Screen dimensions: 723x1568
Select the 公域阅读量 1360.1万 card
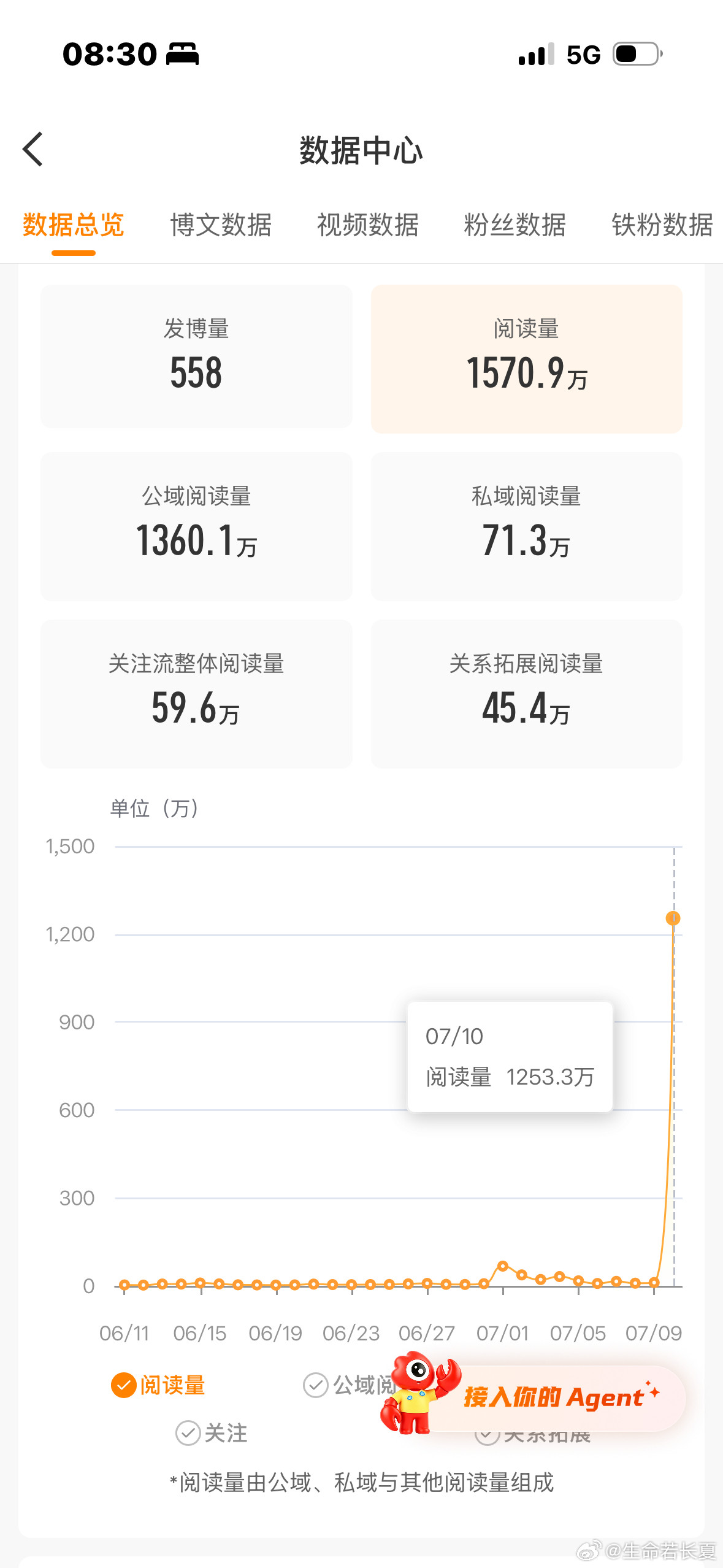[x=196, y=526]
